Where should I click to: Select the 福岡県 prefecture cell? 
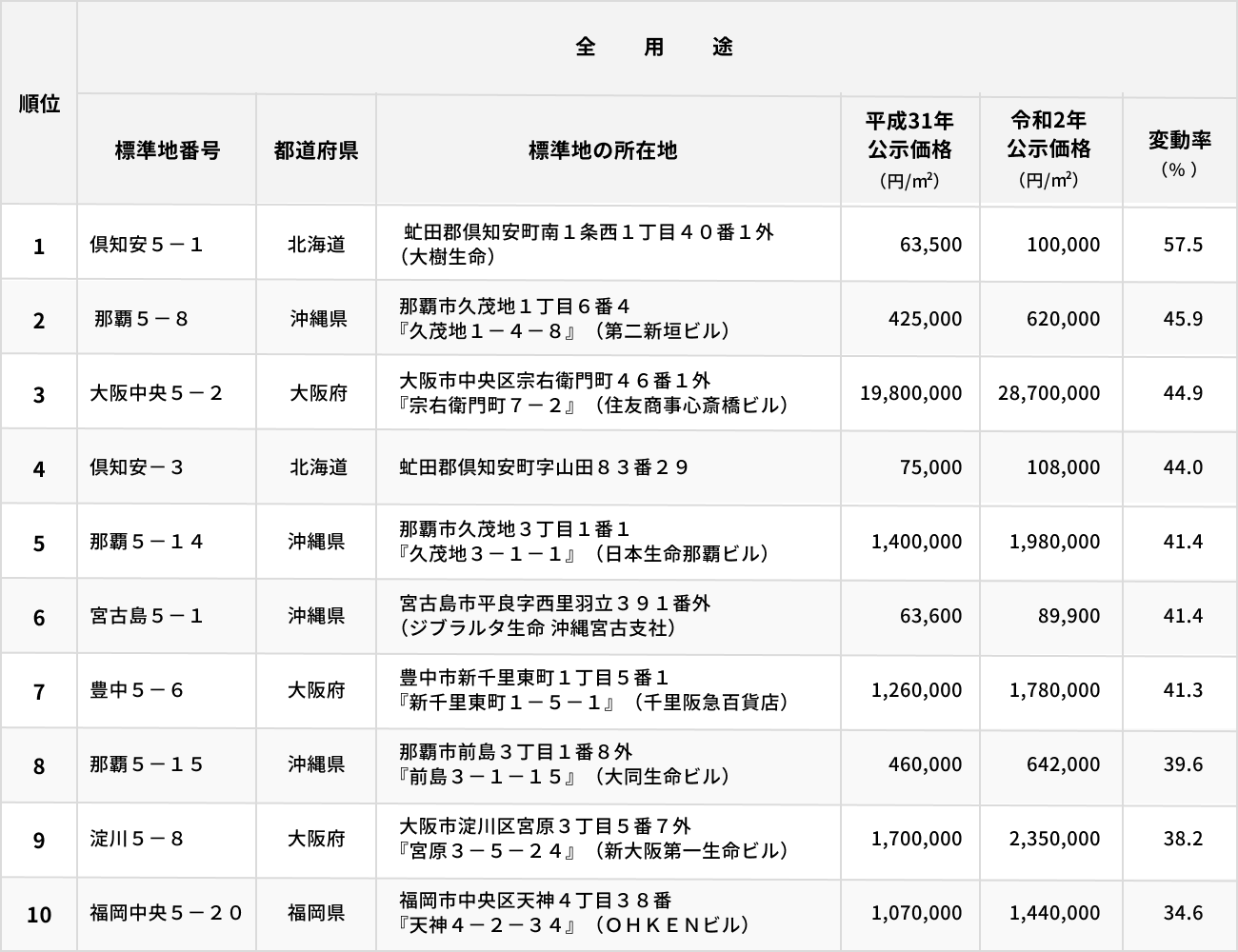pos(316,913)
